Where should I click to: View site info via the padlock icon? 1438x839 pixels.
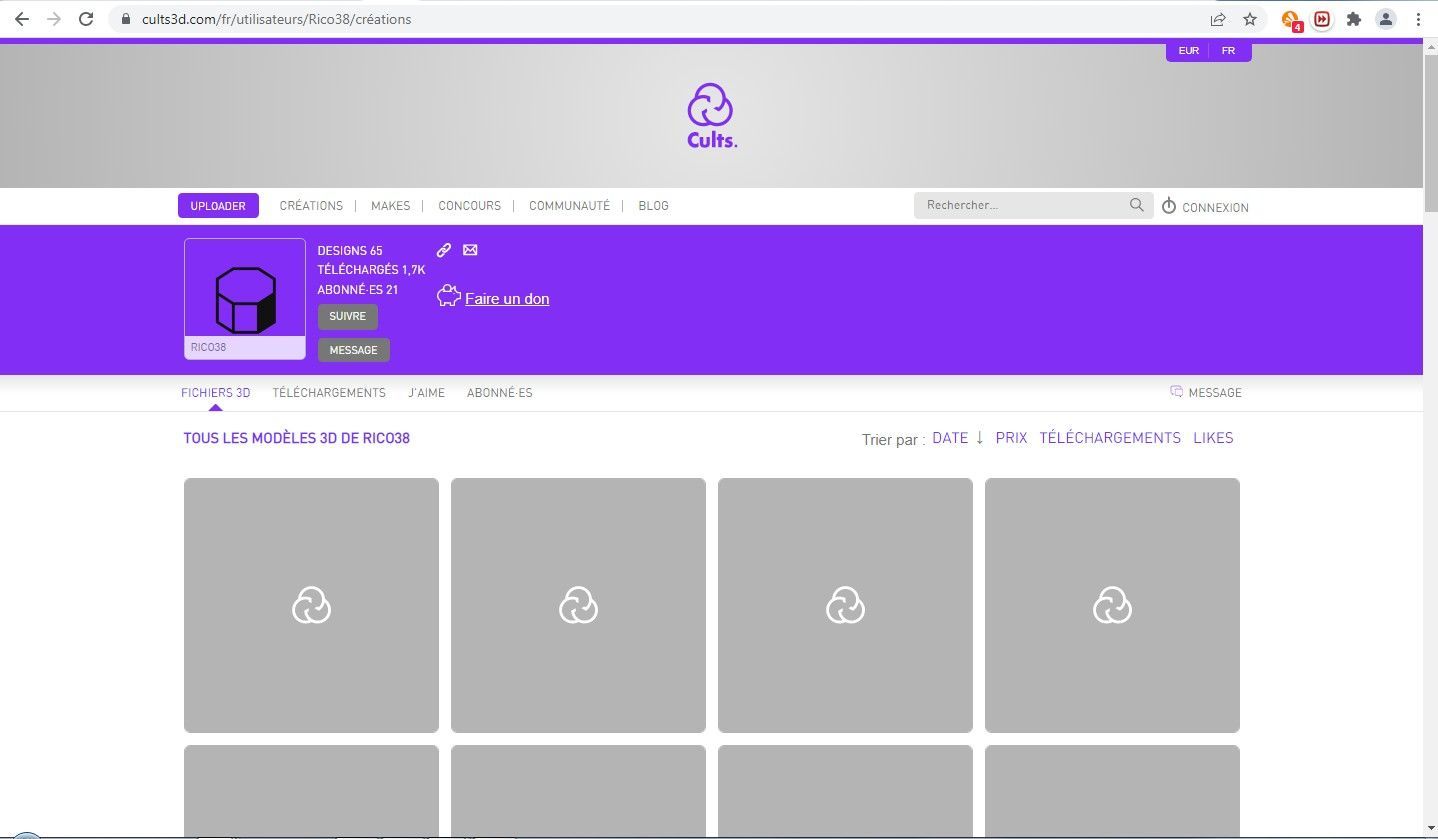(x=125, y=19)
